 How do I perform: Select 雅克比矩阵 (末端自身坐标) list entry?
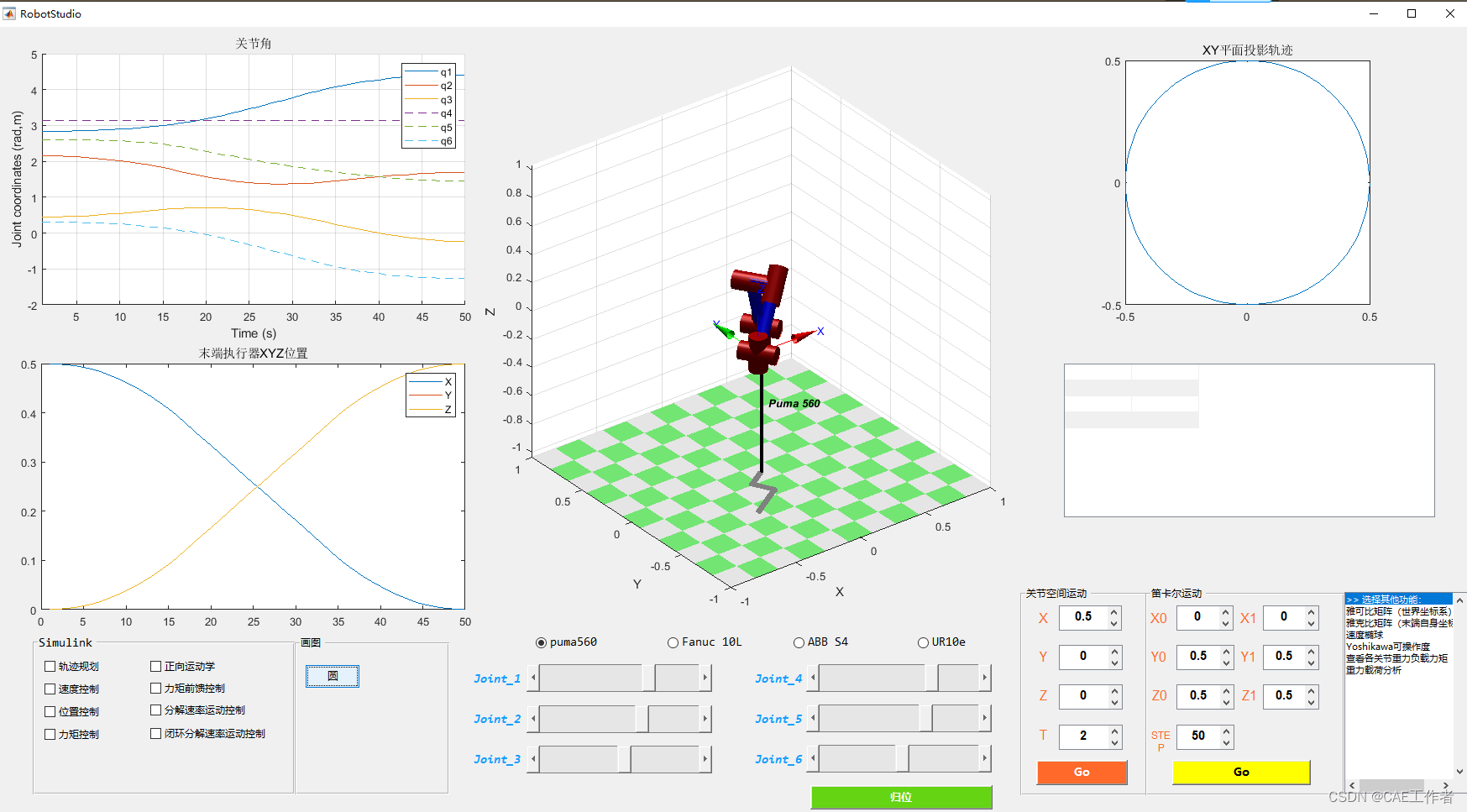[x=1399, y=623]
